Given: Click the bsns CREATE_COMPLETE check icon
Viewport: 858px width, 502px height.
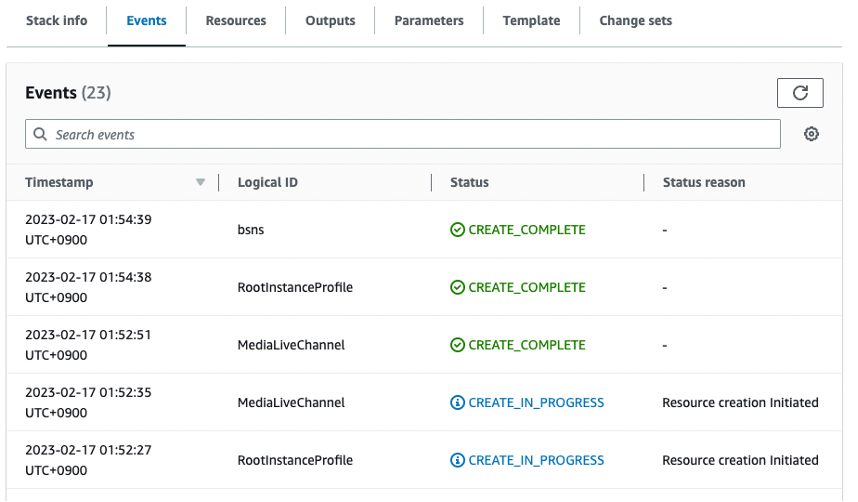Looking at the screenshot, I should (x=457, y=229).
